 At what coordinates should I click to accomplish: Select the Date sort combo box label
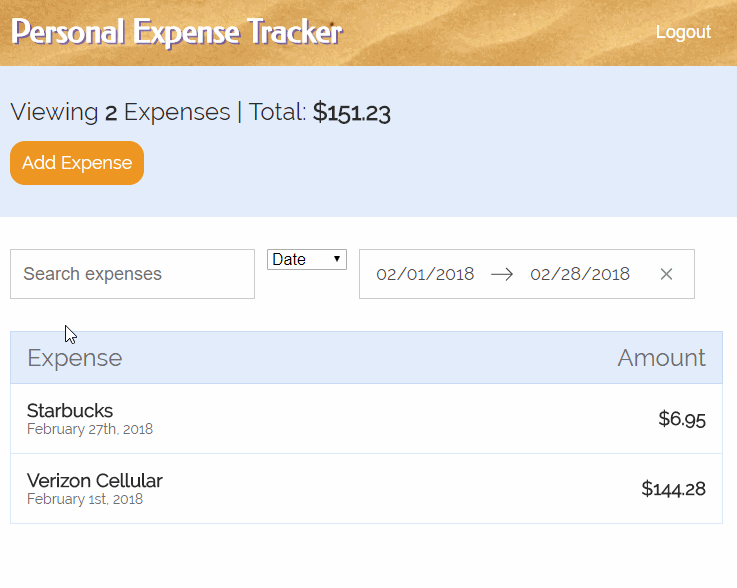289,259
